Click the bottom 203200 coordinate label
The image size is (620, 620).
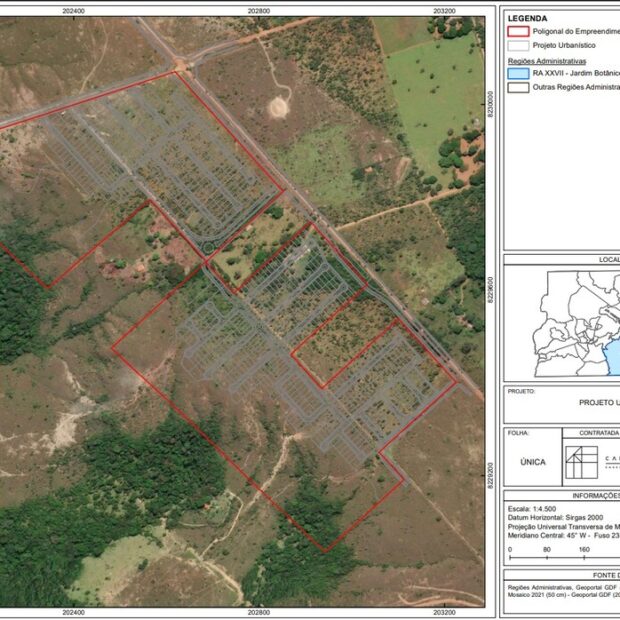(444, 612)
